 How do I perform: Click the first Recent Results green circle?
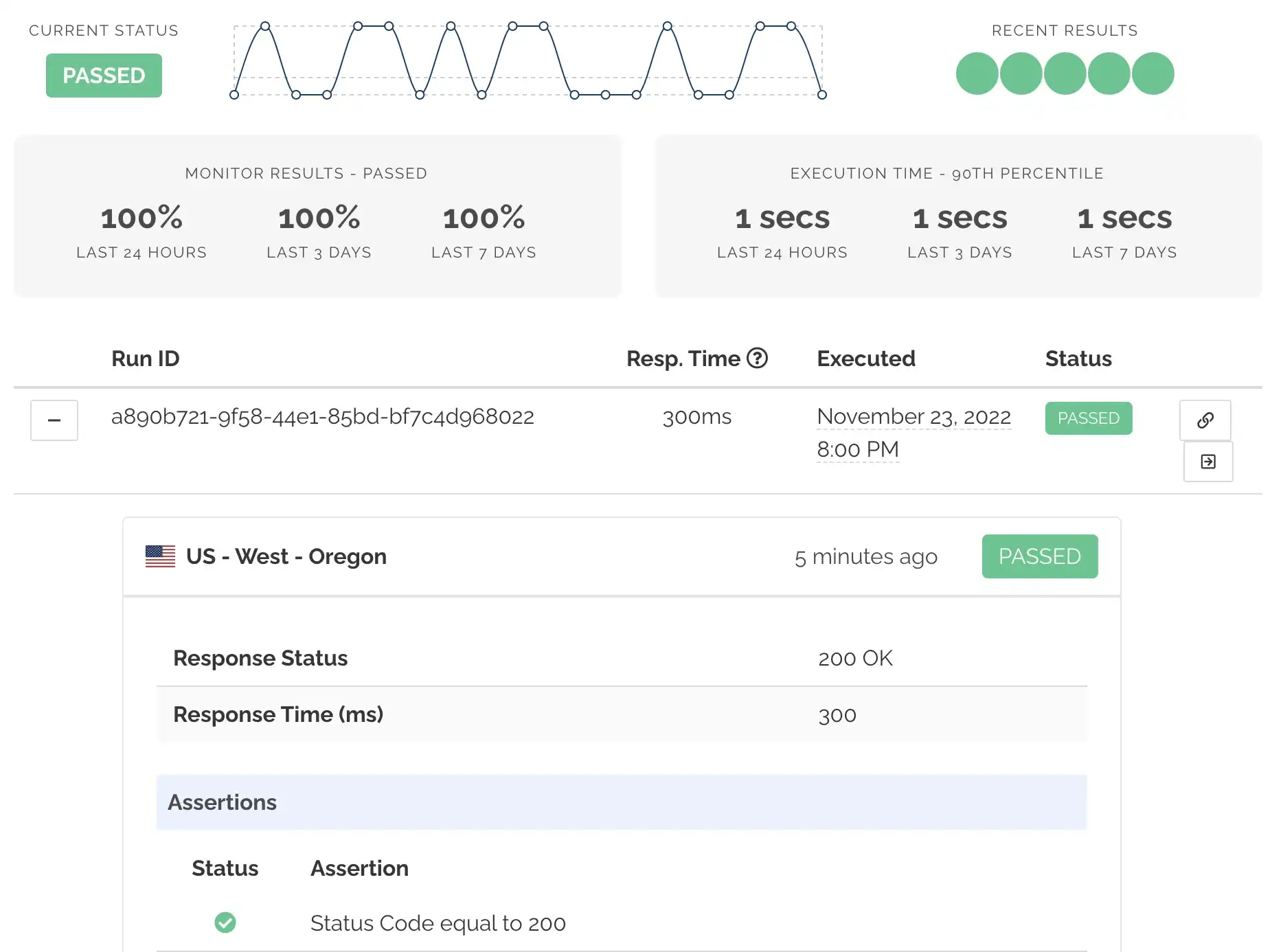976,73
